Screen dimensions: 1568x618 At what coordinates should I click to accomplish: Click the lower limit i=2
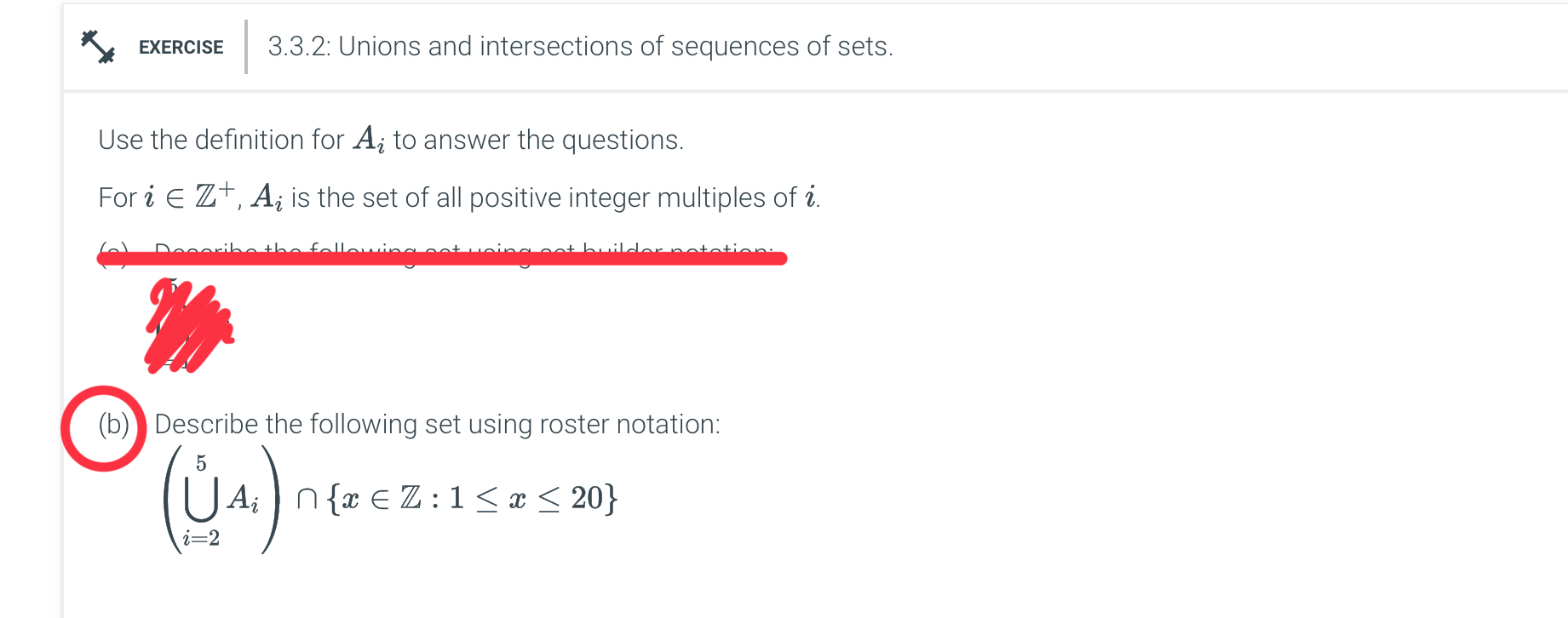(201, 538)
